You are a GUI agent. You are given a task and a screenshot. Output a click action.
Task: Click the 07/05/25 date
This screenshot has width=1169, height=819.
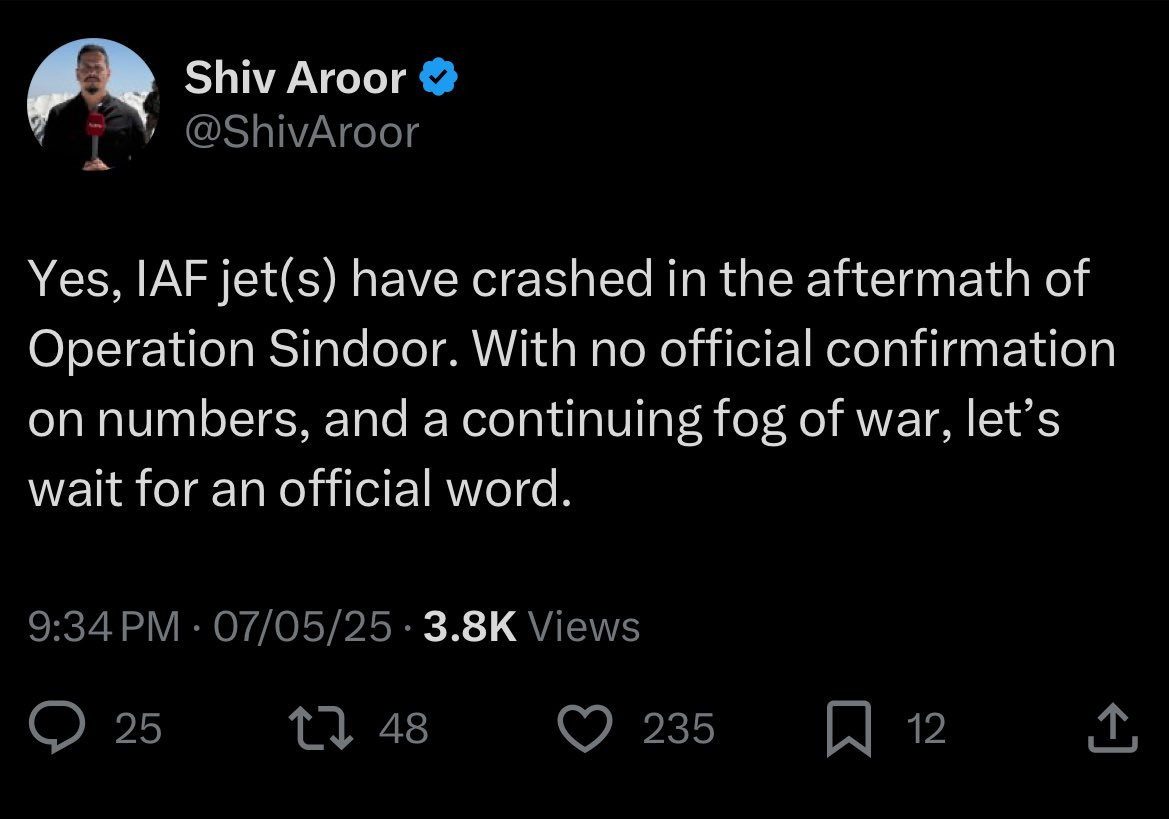305,627
